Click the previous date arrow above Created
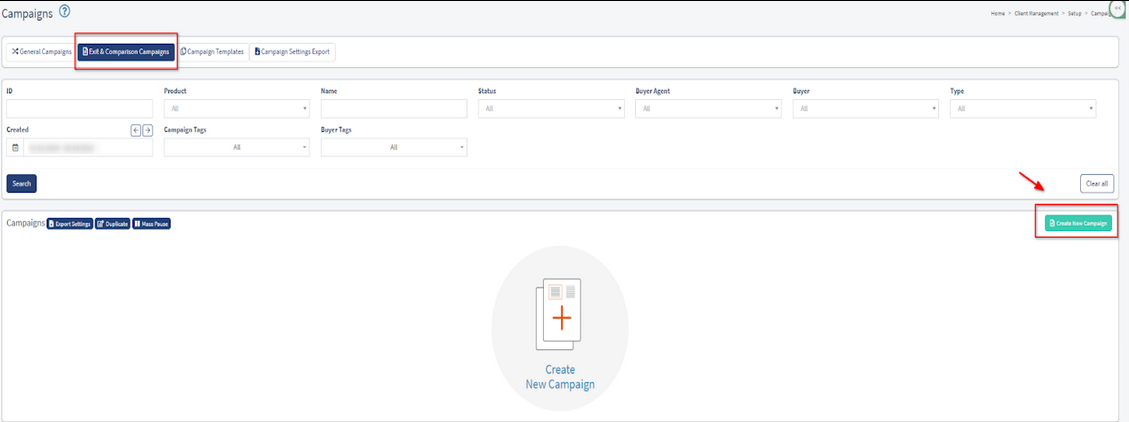This screenshot has width=1129, height=422. [135, 130]
